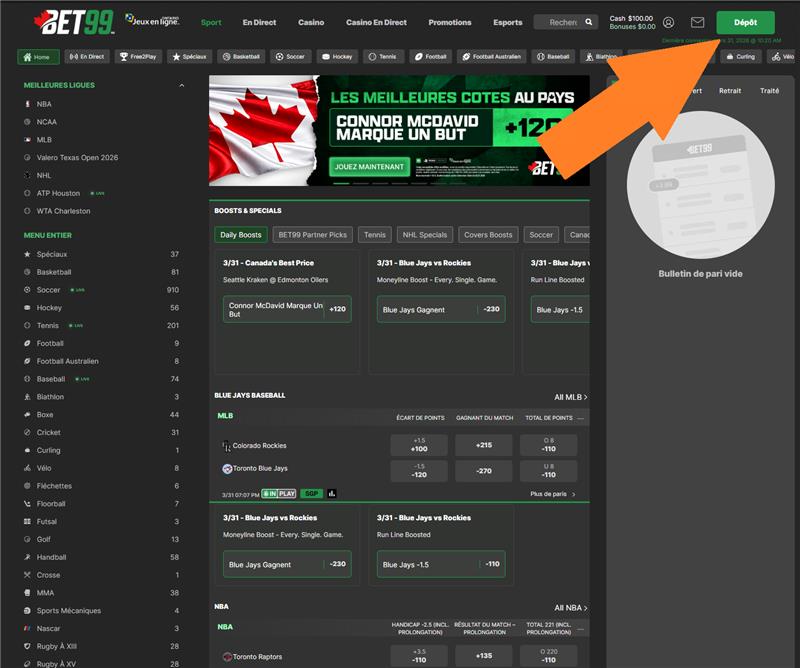Open the user account profile icon
Image resolution: width=800 pixels, height=668 pixels.
point(668,22)
